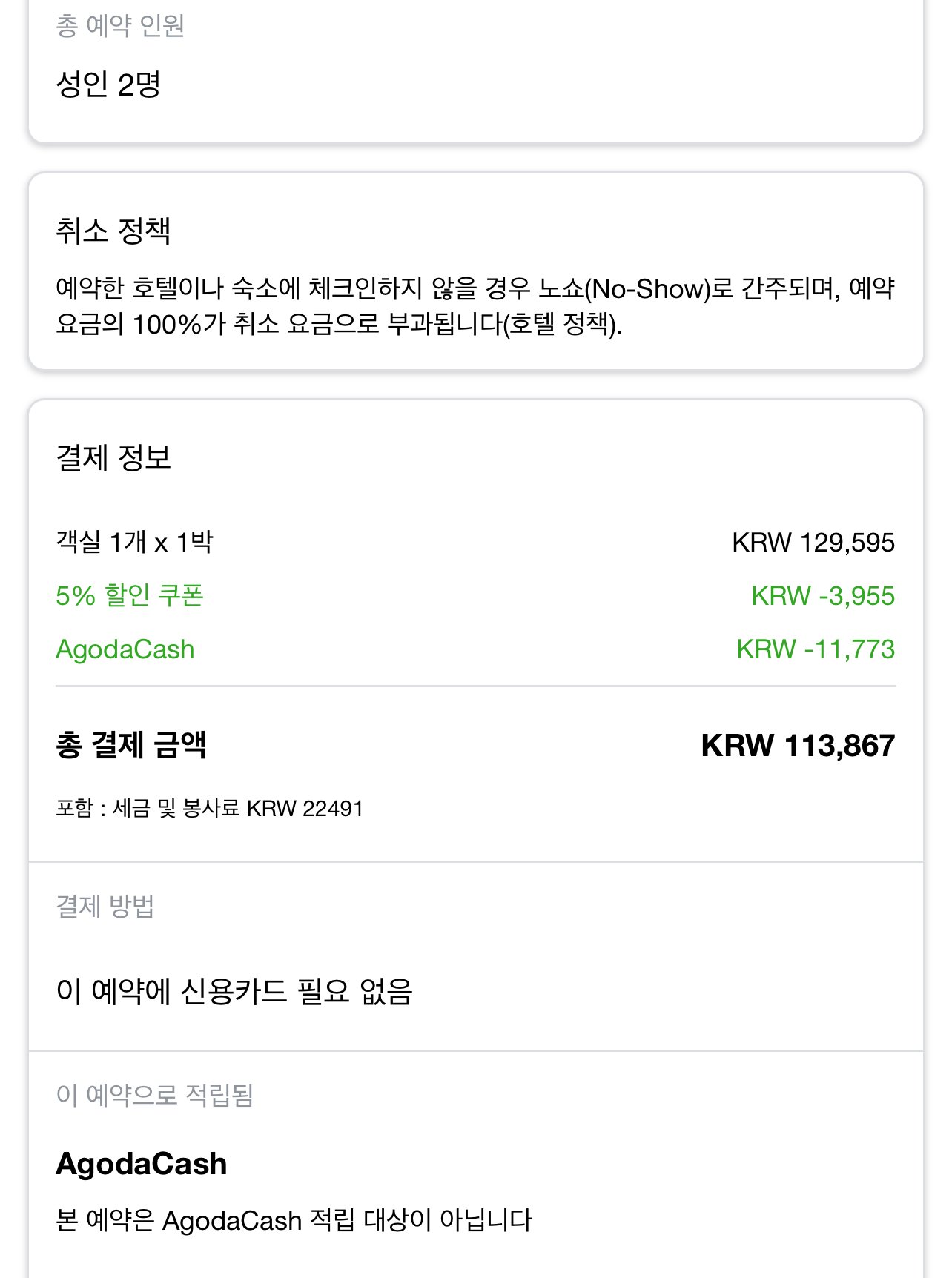
Task: Click the total amount KRW 113,867
Action: (798, 745)
